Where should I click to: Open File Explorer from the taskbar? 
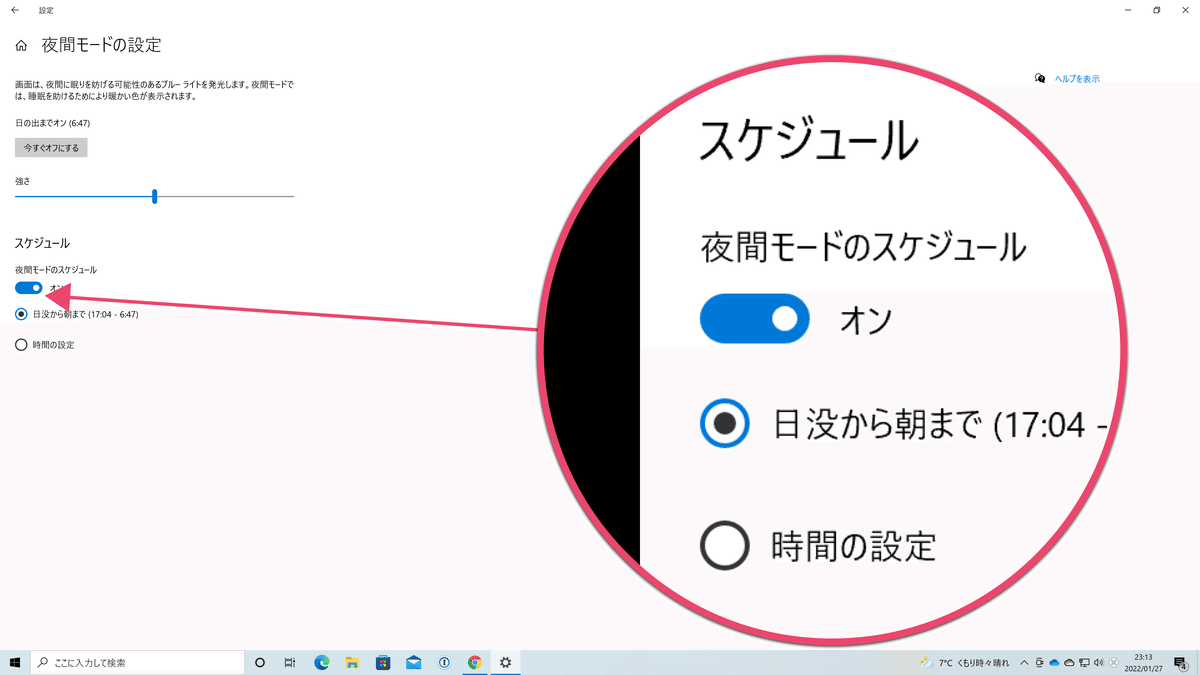click(352, 662)
